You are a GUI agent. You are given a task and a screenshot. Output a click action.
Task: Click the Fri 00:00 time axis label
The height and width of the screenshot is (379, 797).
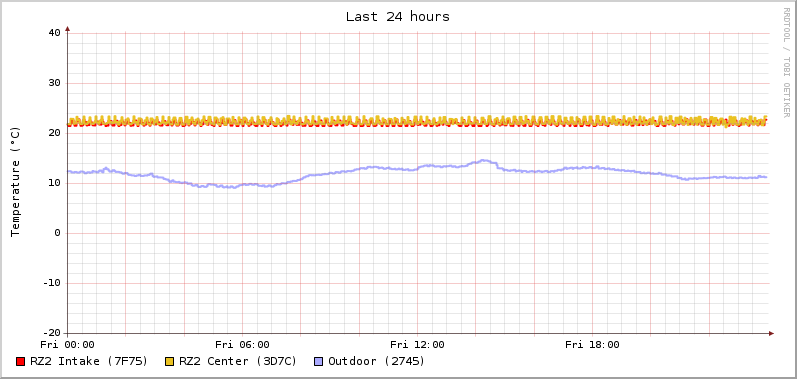click(68, 345)
